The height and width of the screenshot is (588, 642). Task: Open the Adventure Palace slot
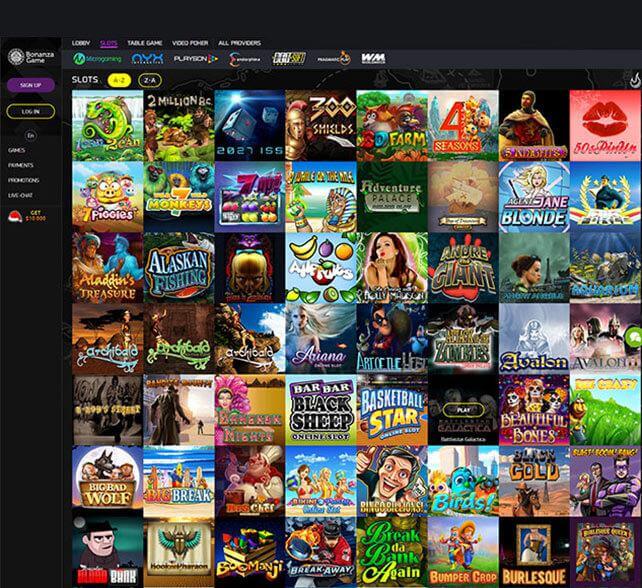tap(392, 197)
